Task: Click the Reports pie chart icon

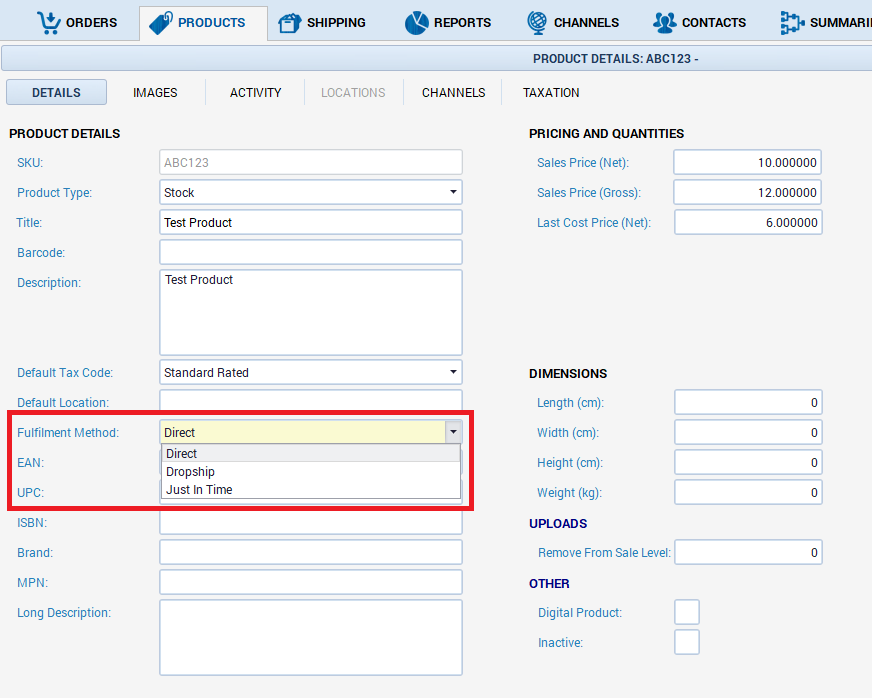Action: [417, 23]
